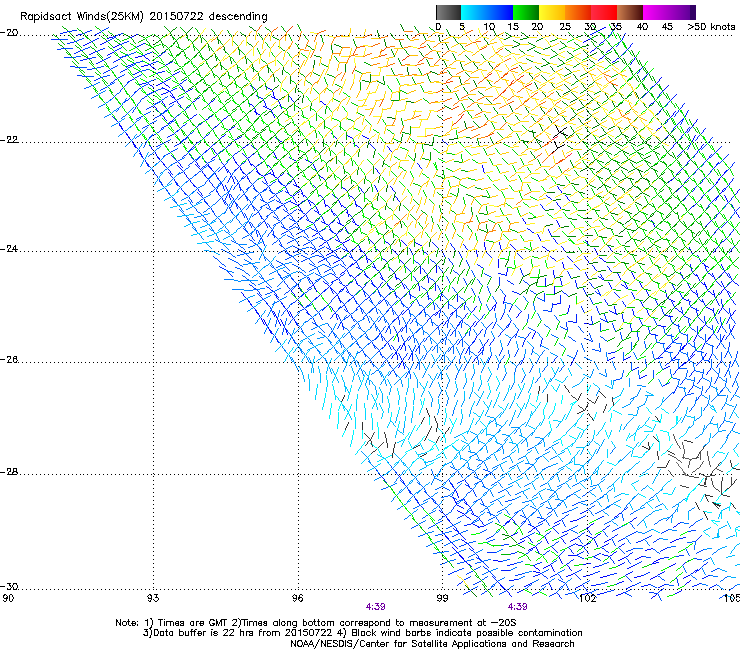Image resolution: width=740 pixels, height=650 pixels.
Task: Select the longitude label '93'
Action: pyautogui.click(x=153, y=598)
